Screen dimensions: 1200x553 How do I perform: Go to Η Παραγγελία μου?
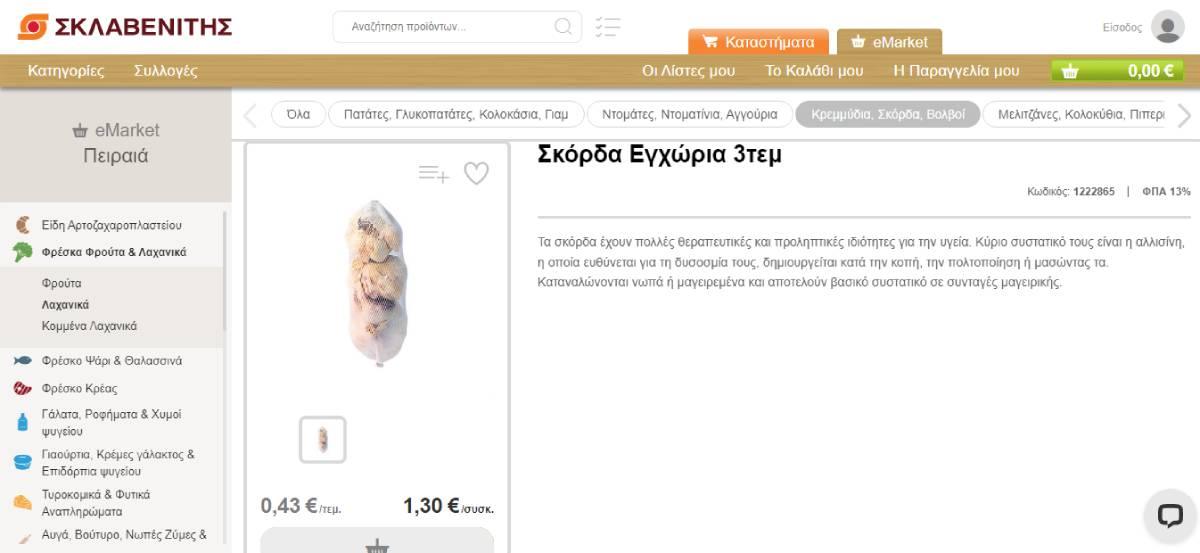956,71
